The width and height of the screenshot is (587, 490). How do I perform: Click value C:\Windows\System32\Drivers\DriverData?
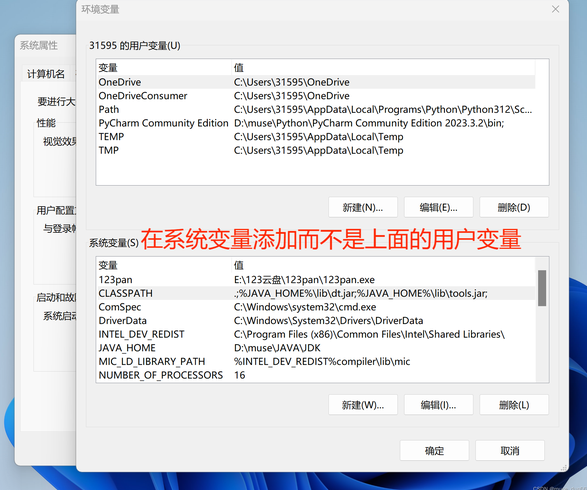click(329, 320)
